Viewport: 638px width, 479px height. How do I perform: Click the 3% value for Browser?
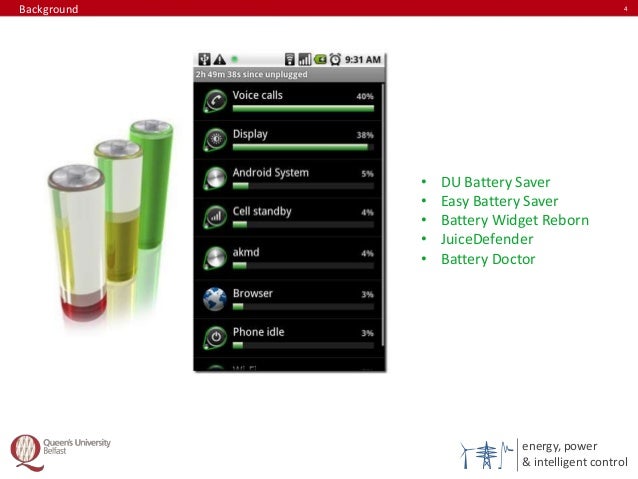pyautogui.click(x=367, y=294)
